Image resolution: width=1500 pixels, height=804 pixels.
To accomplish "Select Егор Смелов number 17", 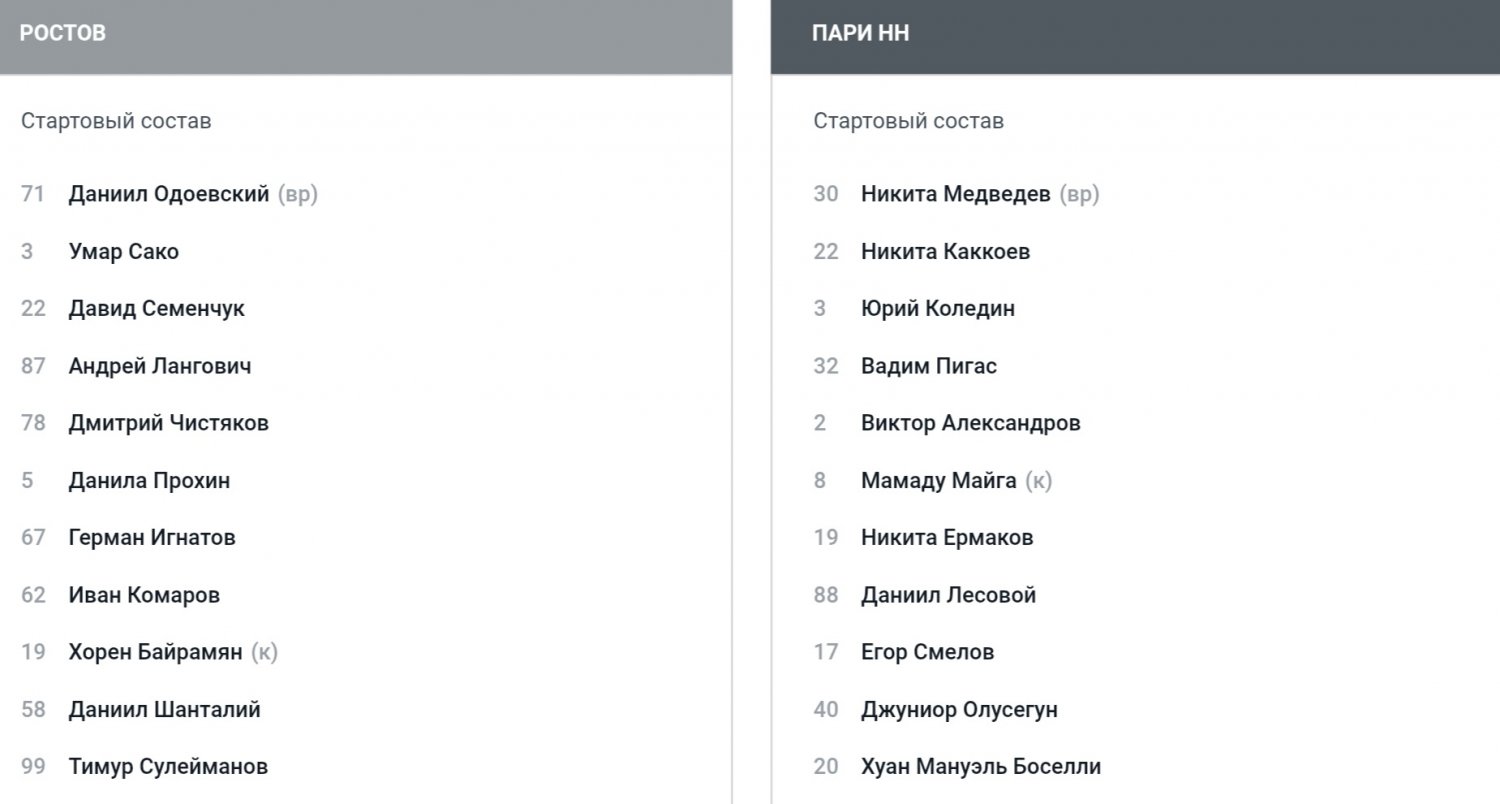I will [927, 652].
